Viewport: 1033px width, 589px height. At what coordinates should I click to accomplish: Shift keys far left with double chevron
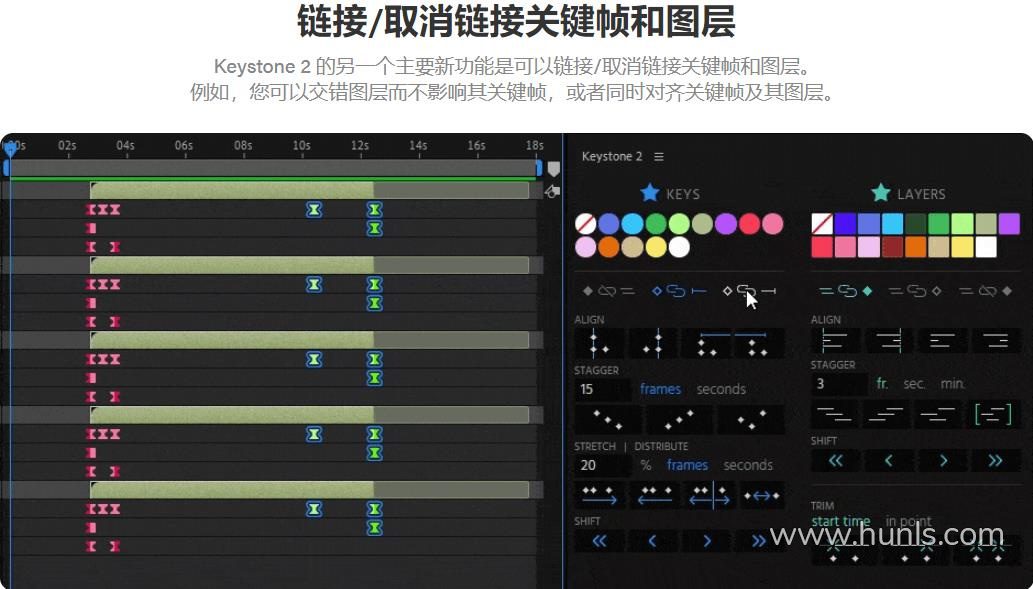pyautogui.click(x=600, y=541)
